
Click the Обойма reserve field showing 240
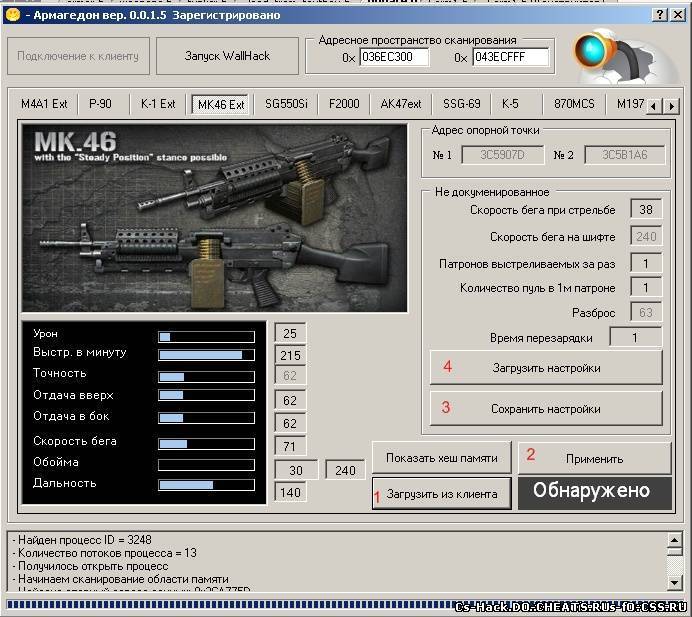click(x=345, y=470)
